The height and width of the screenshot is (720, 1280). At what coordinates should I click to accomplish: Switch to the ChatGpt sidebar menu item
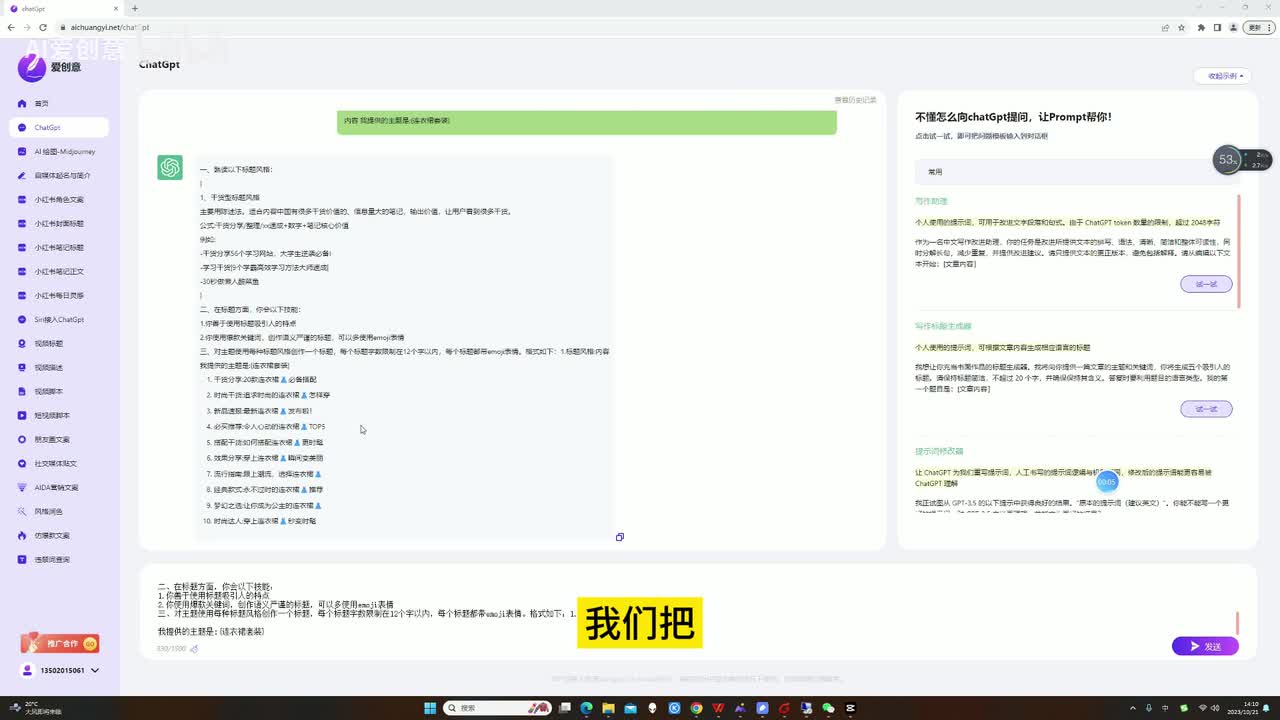(x=47, y=128)
